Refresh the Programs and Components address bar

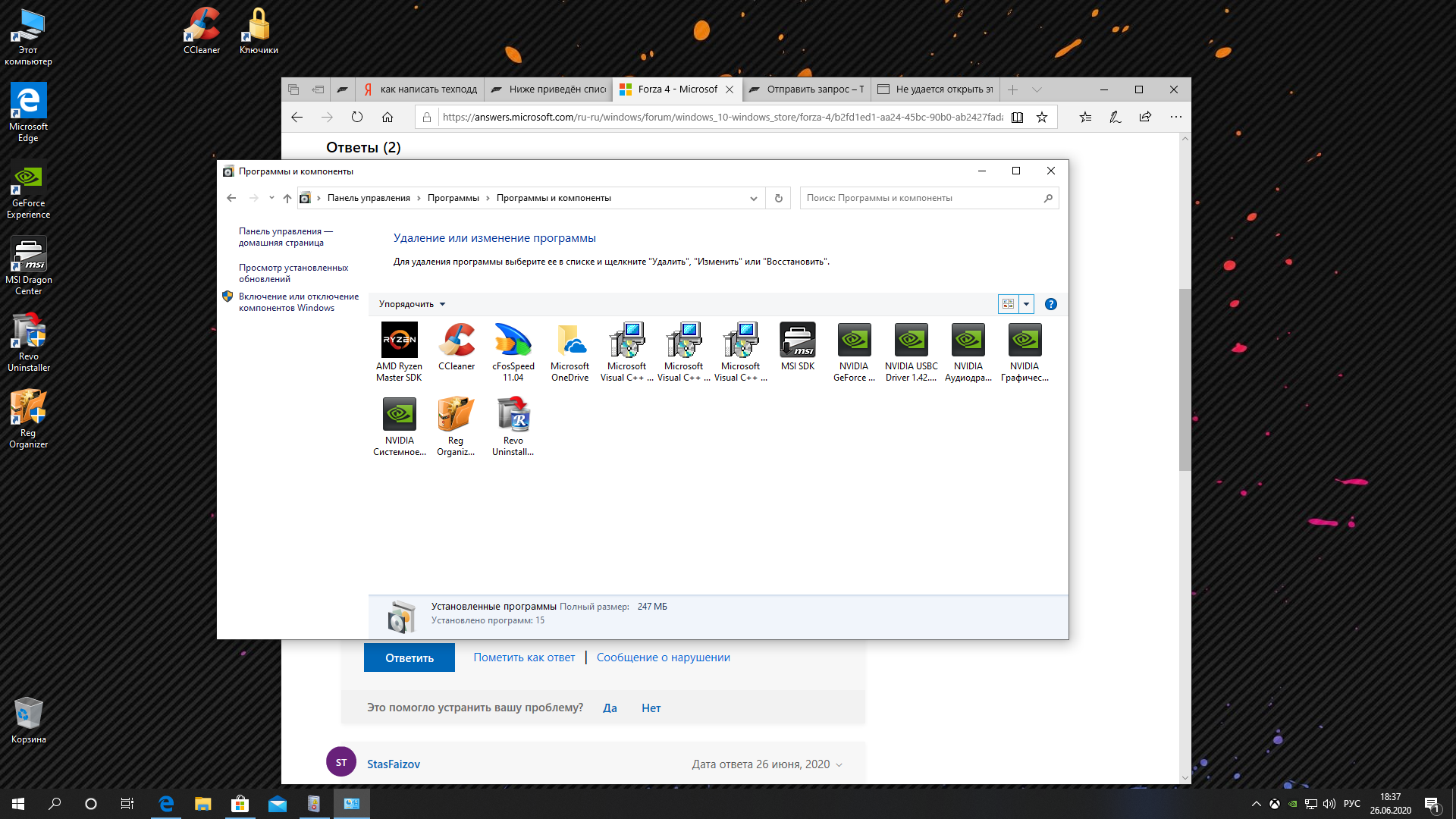coord(778,198)
